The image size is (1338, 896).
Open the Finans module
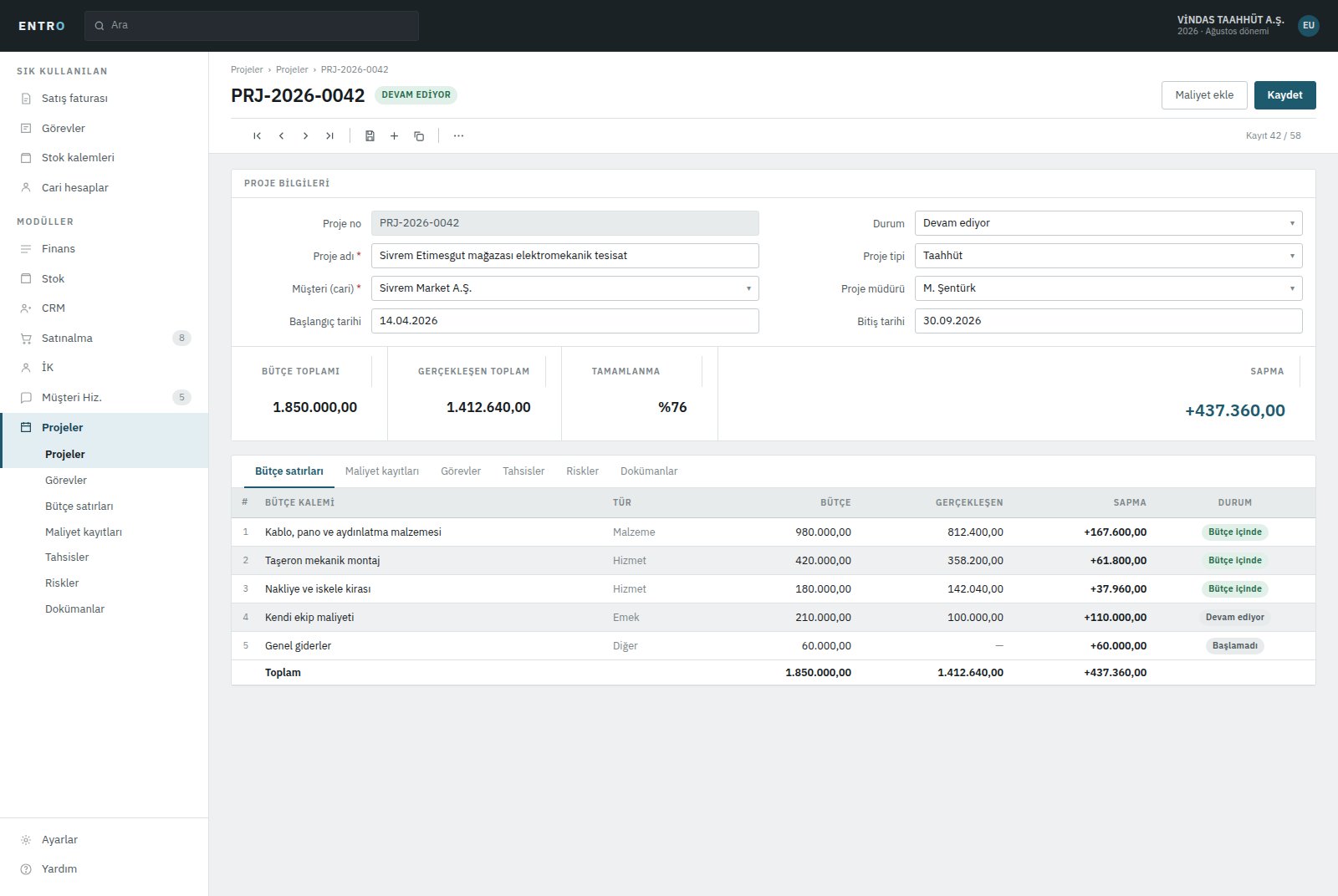104,249
